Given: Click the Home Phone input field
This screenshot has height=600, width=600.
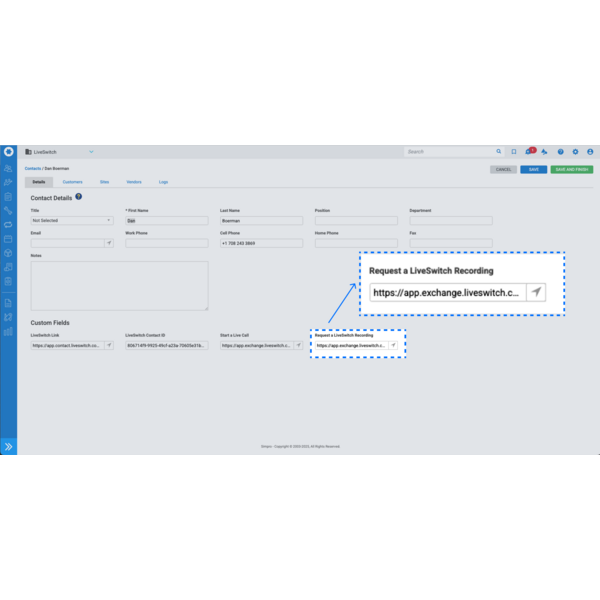Looking at the screenshot, I should tap(356, 243).
